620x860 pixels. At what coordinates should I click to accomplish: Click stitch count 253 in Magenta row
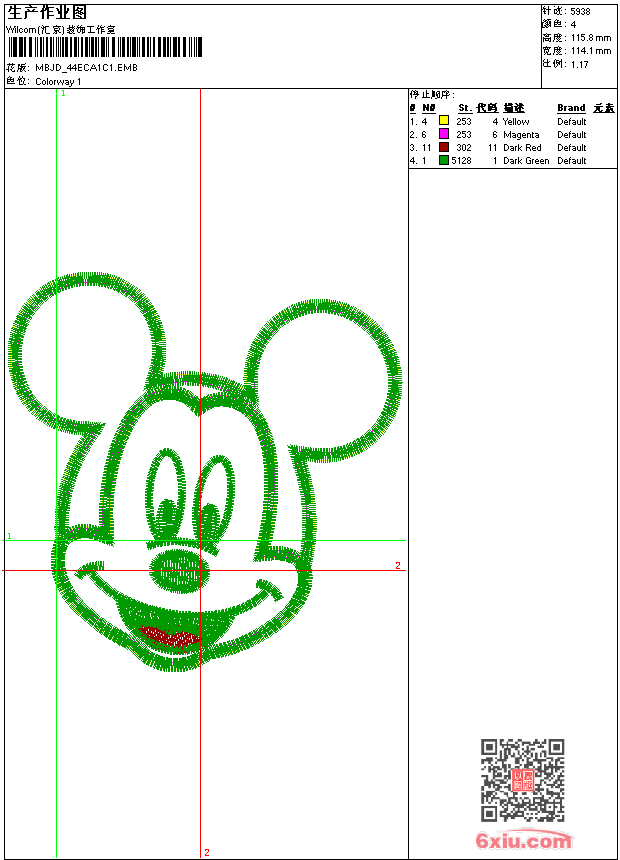[464, 134]
